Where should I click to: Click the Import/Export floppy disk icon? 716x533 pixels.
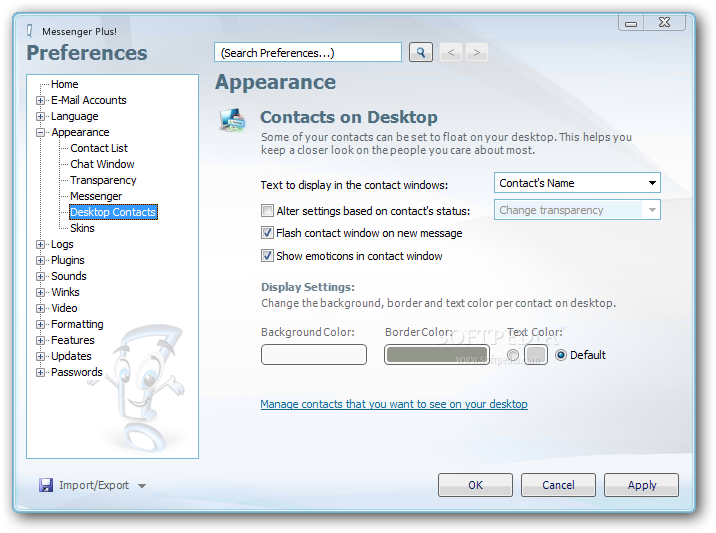[x=46, y=485]
